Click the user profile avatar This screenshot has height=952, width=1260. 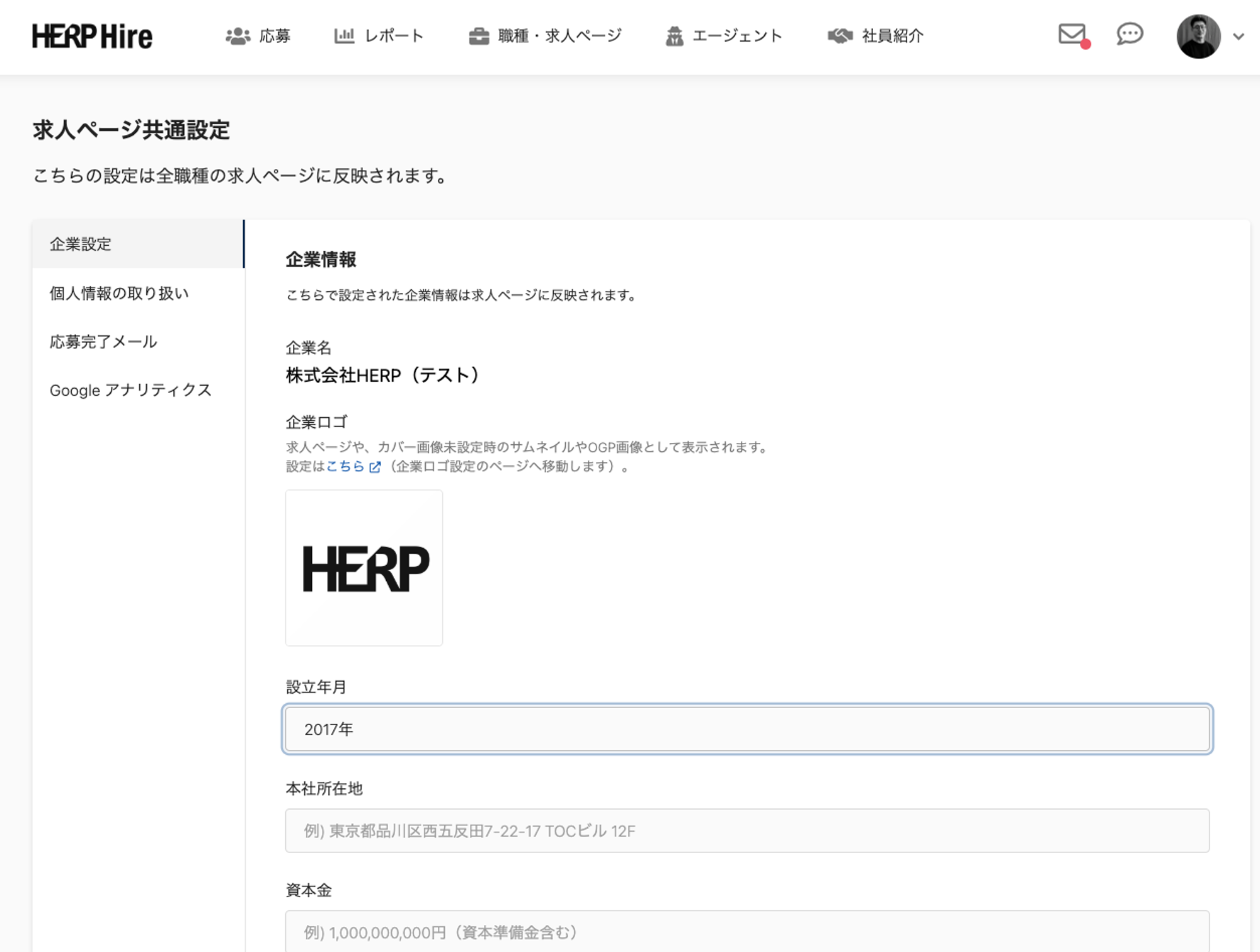click(x=1198, y=37)
